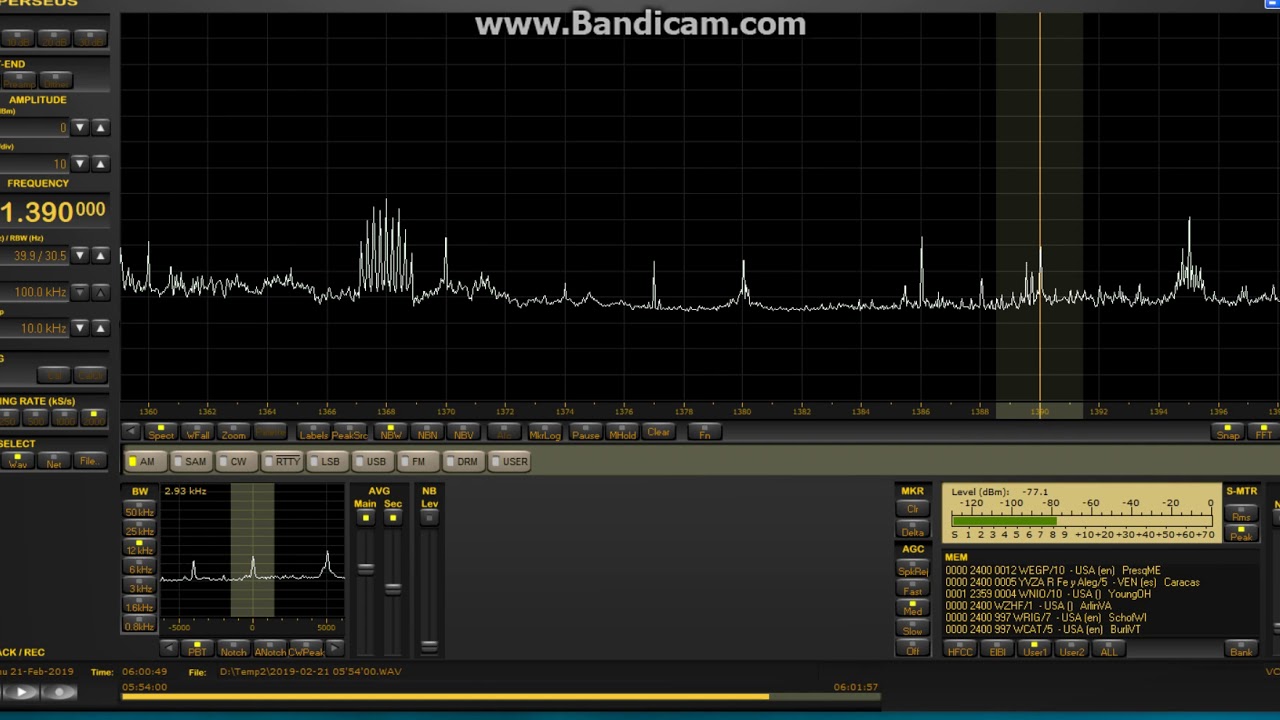Click left arrow beside PBT button
This screenshot has width=1280, height=720.
click(x=168, y=650)
